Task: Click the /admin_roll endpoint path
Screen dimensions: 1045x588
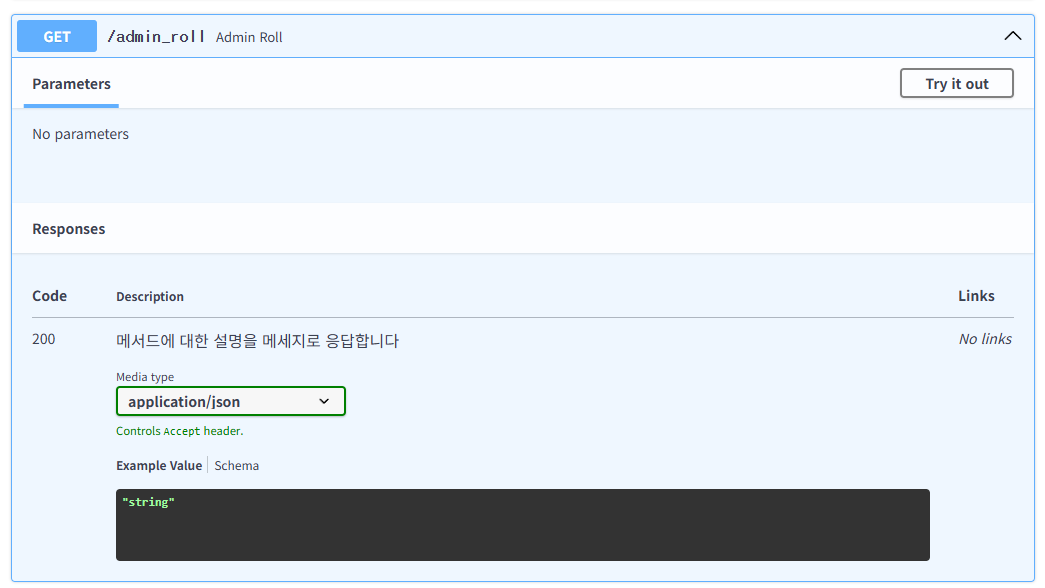Action: (x=156, y=37)
